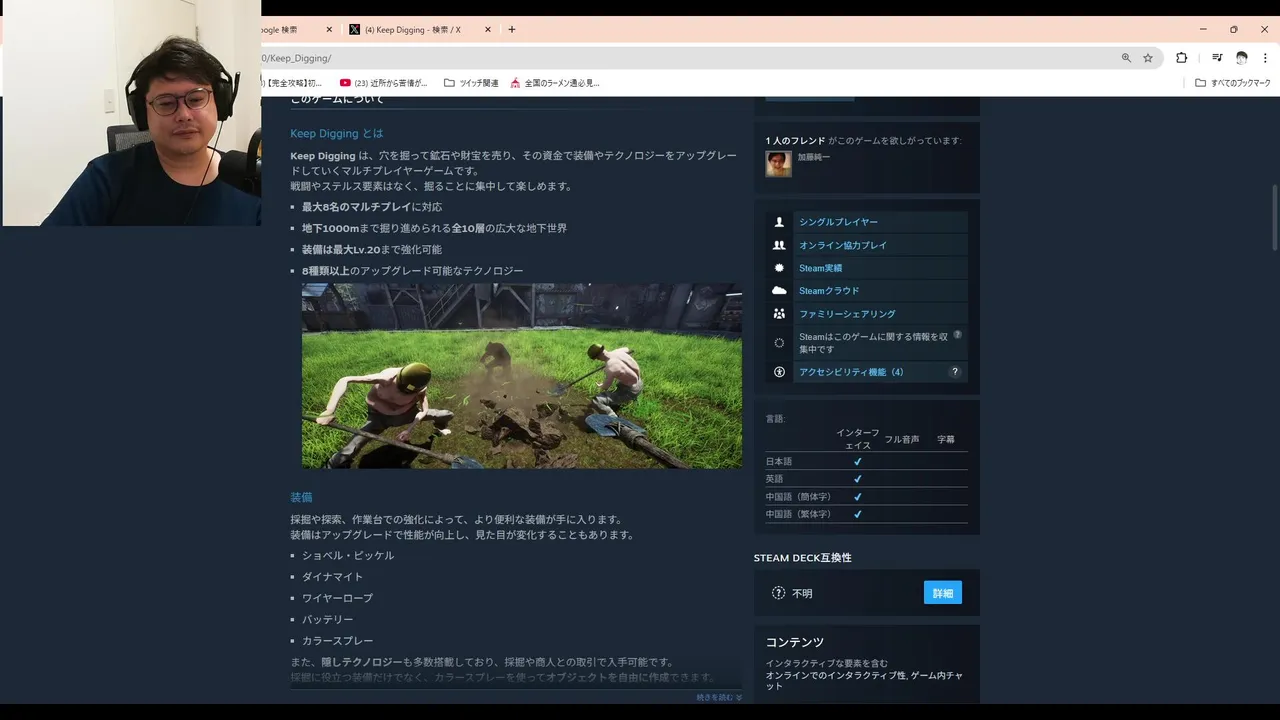Open the media control icon in toolbar

click(x=1217, y=58)
